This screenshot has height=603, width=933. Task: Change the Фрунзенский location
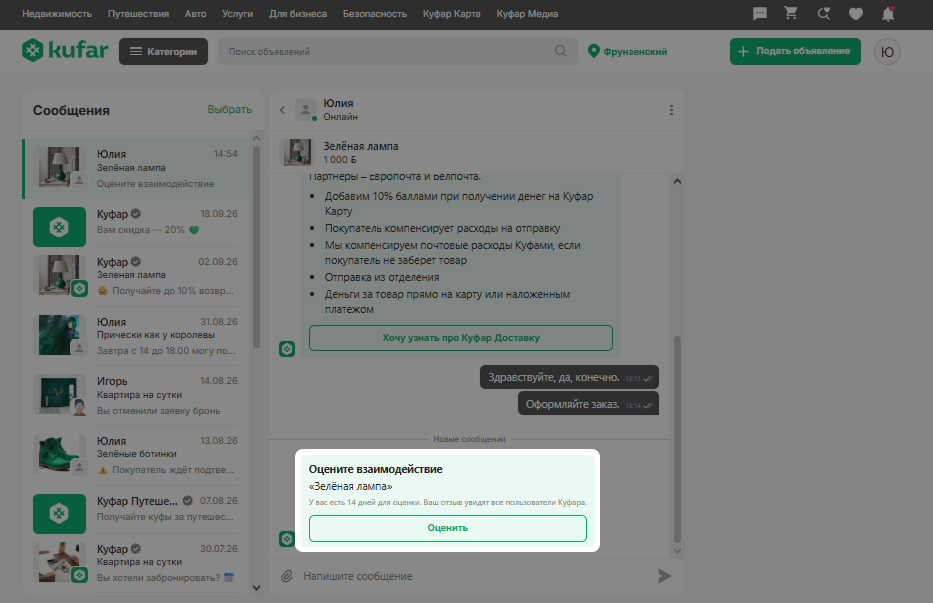pos(628,51)
